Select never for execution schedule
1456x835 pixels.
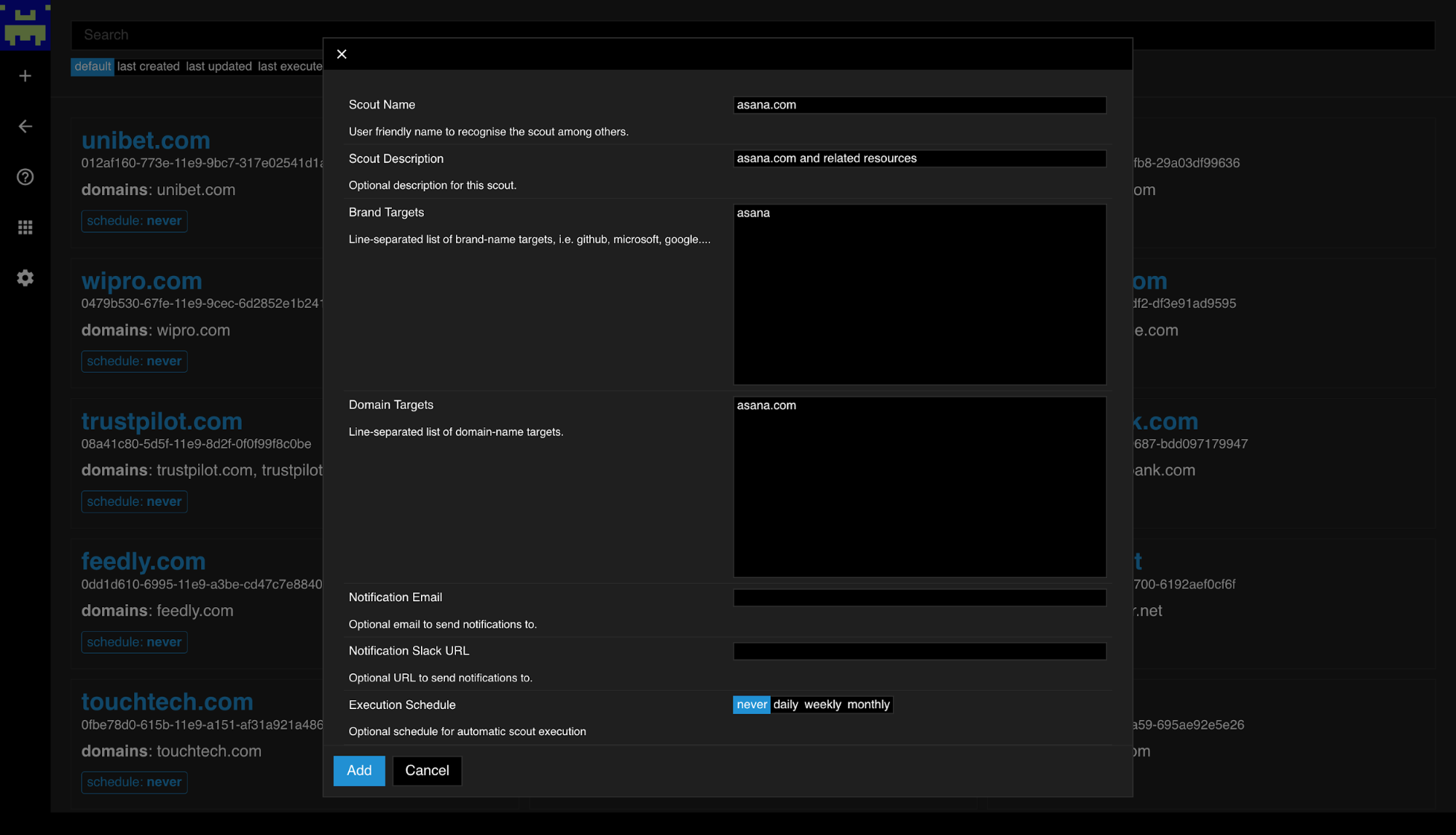coord(751,704)
